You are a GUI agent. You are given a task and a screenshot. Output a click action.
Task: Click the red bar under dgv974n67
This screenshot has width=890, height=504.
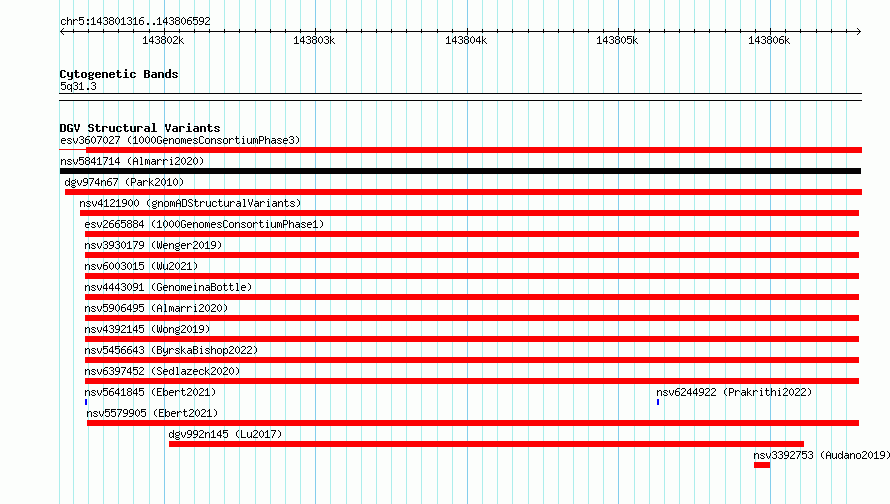[x=463, y=192]
